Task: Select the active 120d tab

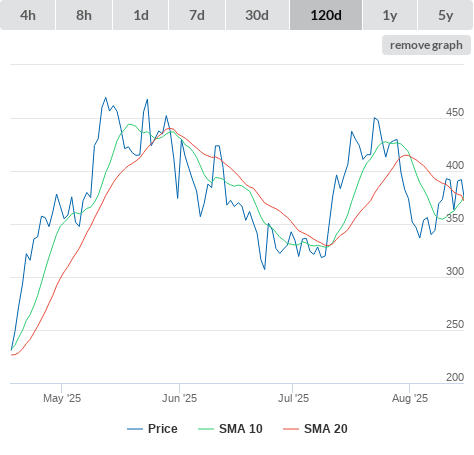Action: 326,15
